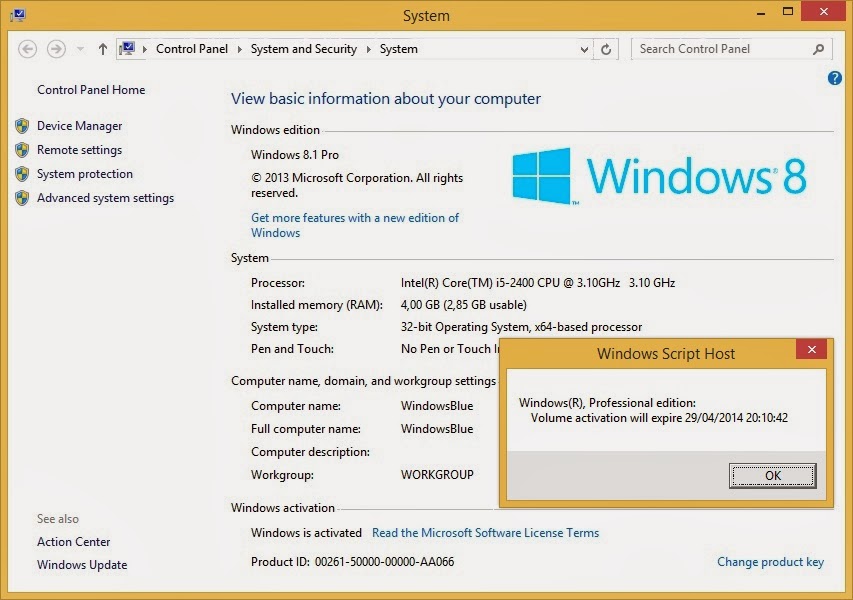Select the text 'Windows 8.1 Pro'
853x600 pixels.
point(295,154)
